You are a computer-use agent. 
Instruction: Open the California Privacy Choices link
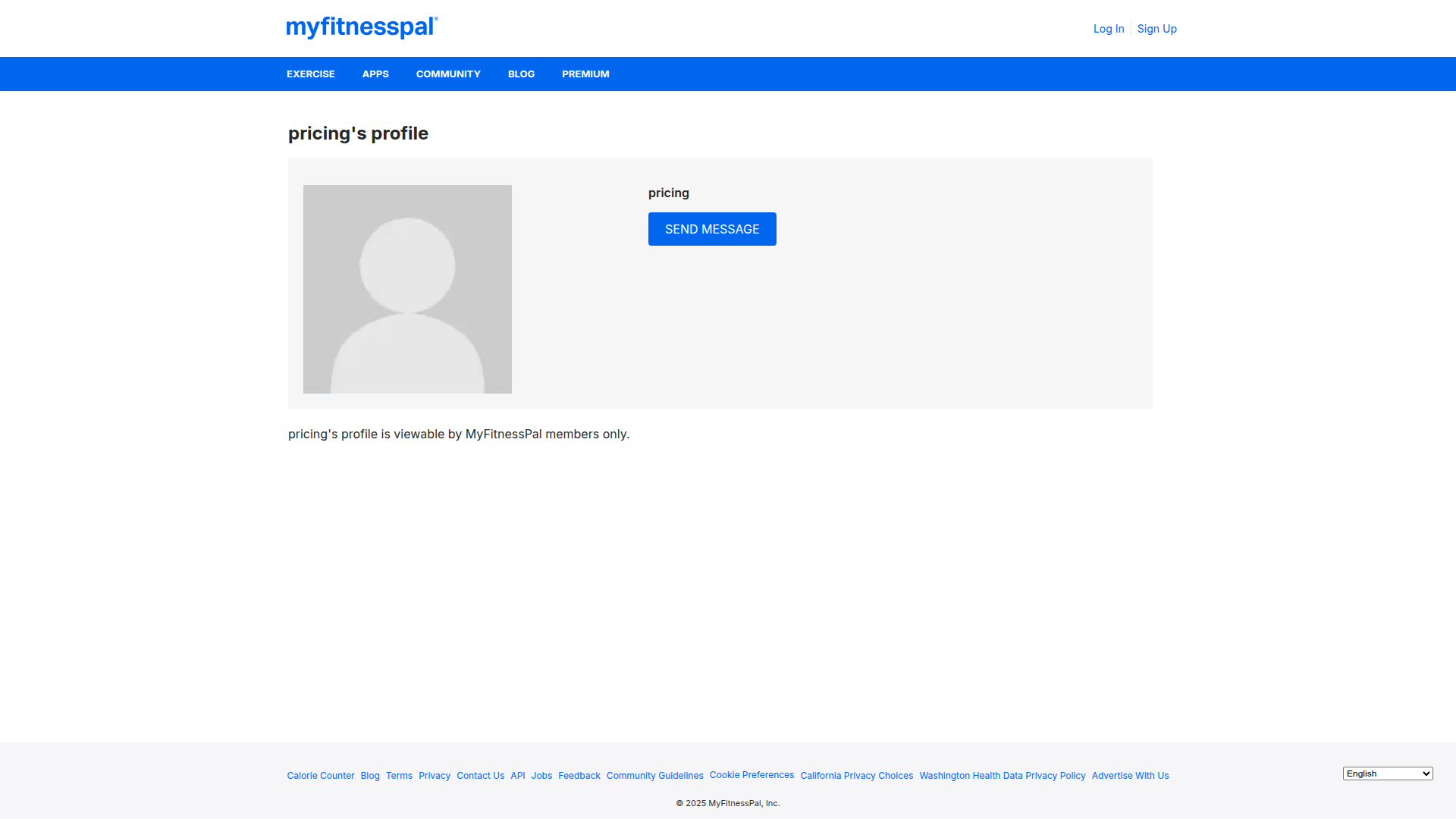tap(857, 776)
